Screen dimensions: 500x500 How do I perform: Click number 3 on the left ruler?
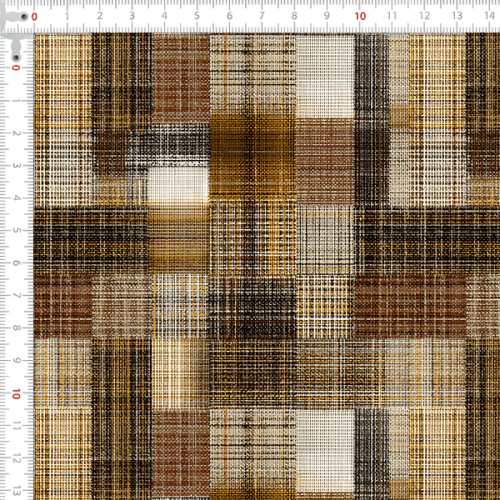[16, 165]
